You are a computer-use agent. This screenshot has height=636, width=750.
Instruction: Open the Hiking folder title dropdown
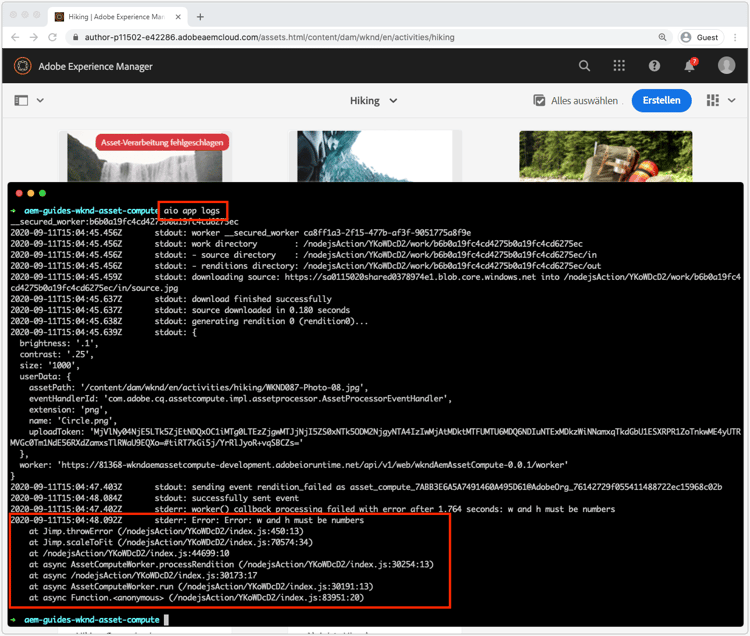pyautogui.click(x=373, y=100)
